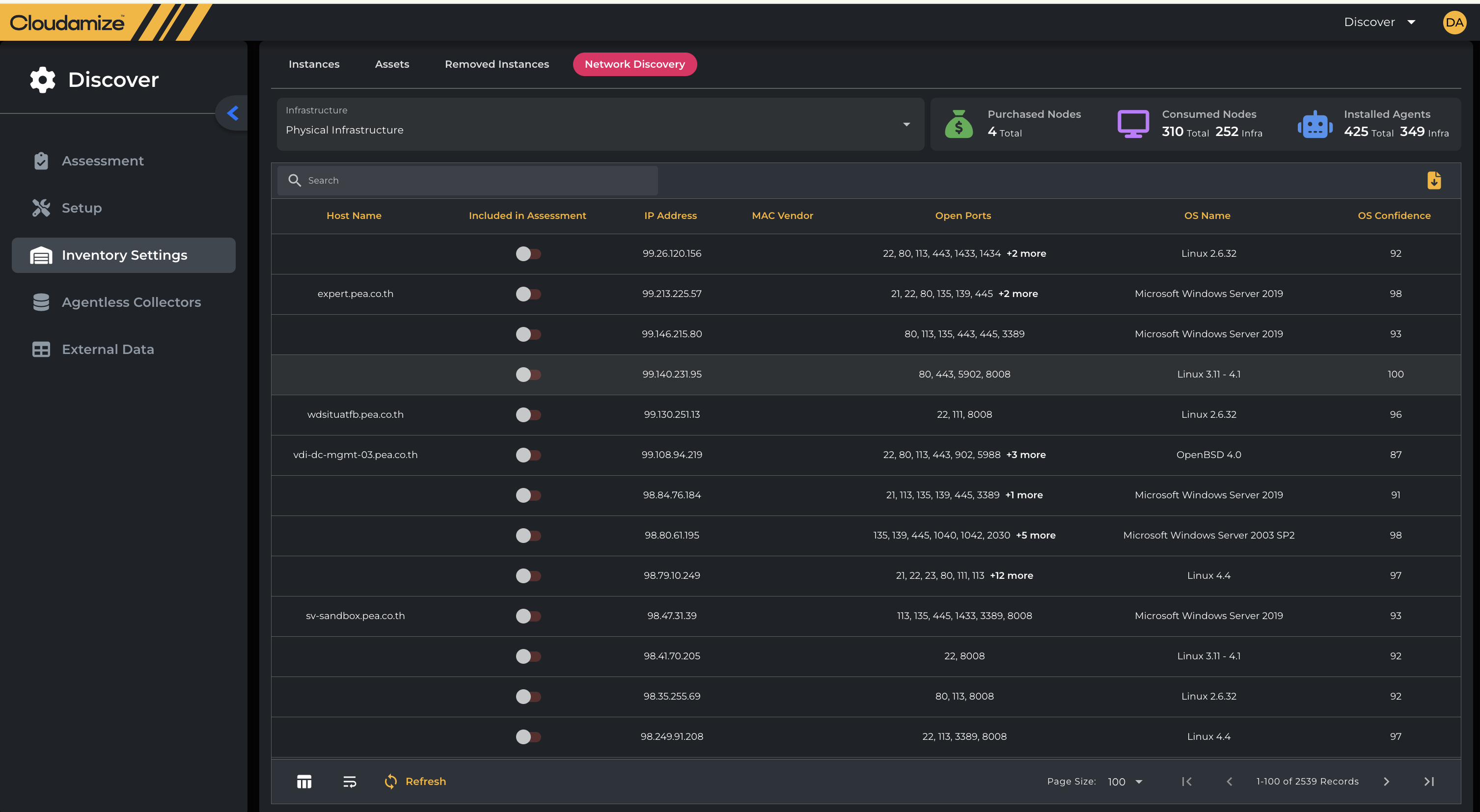This screenshot has height=812, width=1480.
Task: Open the Discover dropdown in top bar
Action: pos(1379,23)
